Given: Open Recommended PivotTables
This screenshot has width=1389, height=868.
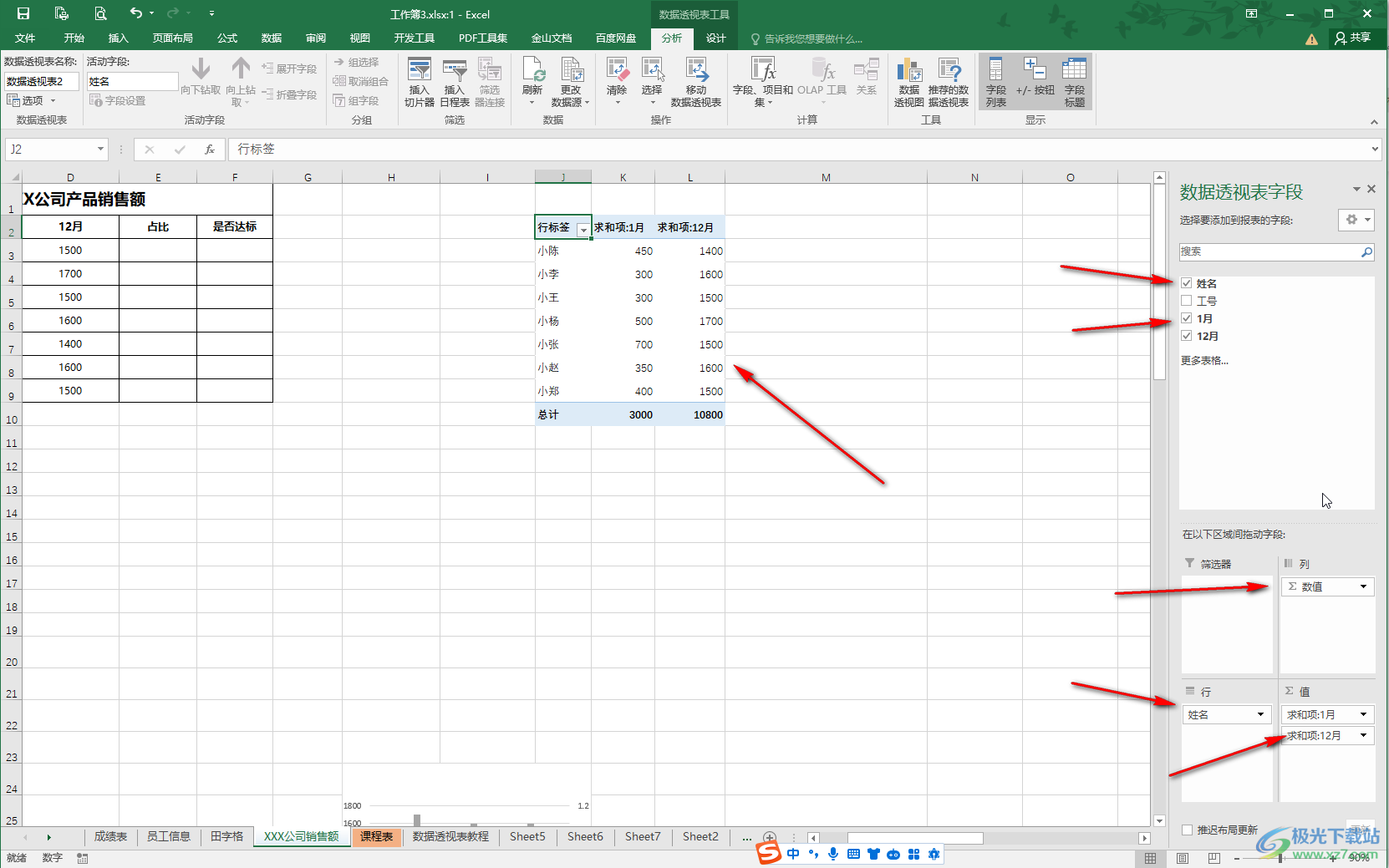Looking at the screenshot, I should click(949, 82).
